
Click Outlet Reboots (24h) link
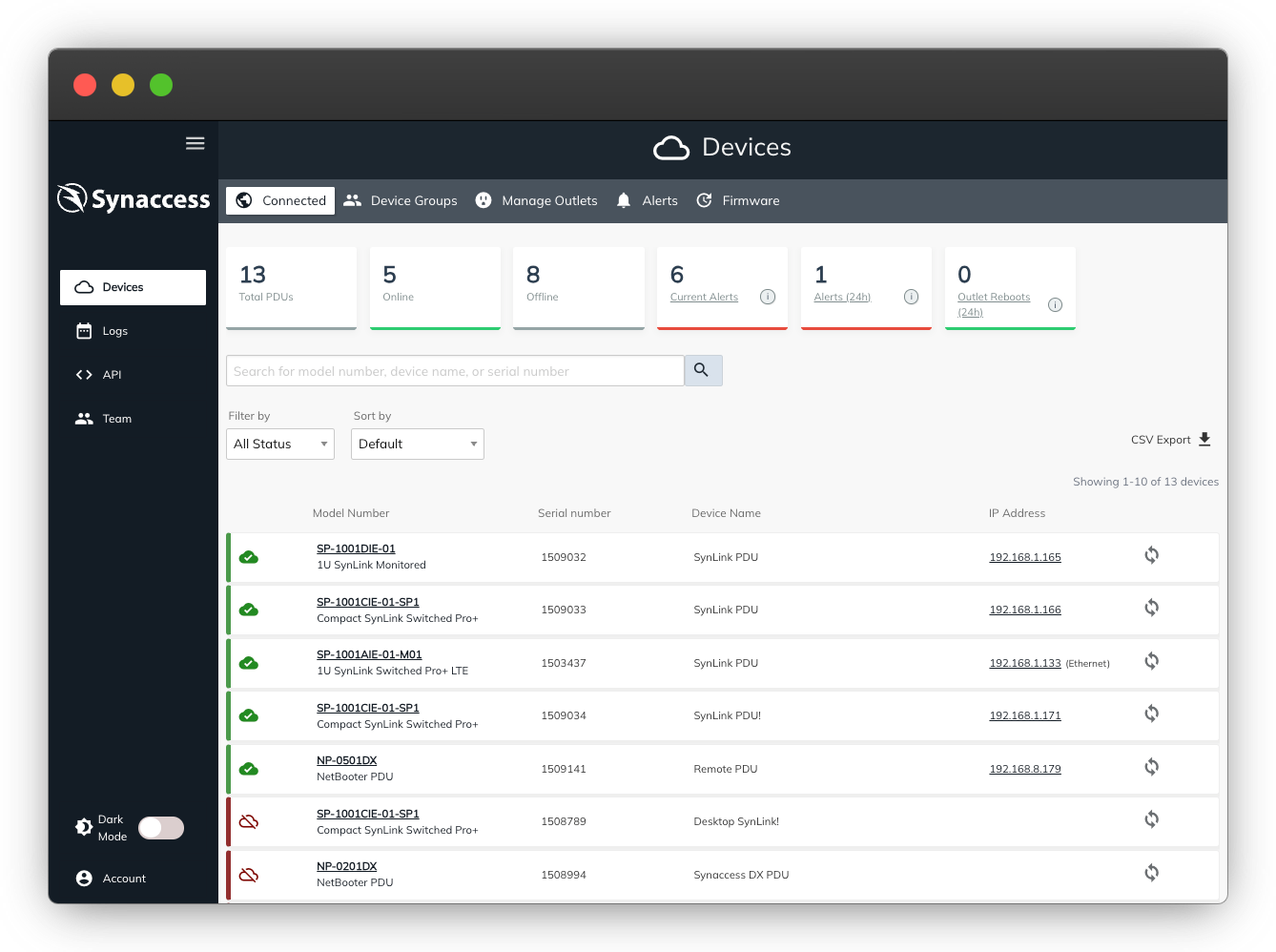[994, 304]
